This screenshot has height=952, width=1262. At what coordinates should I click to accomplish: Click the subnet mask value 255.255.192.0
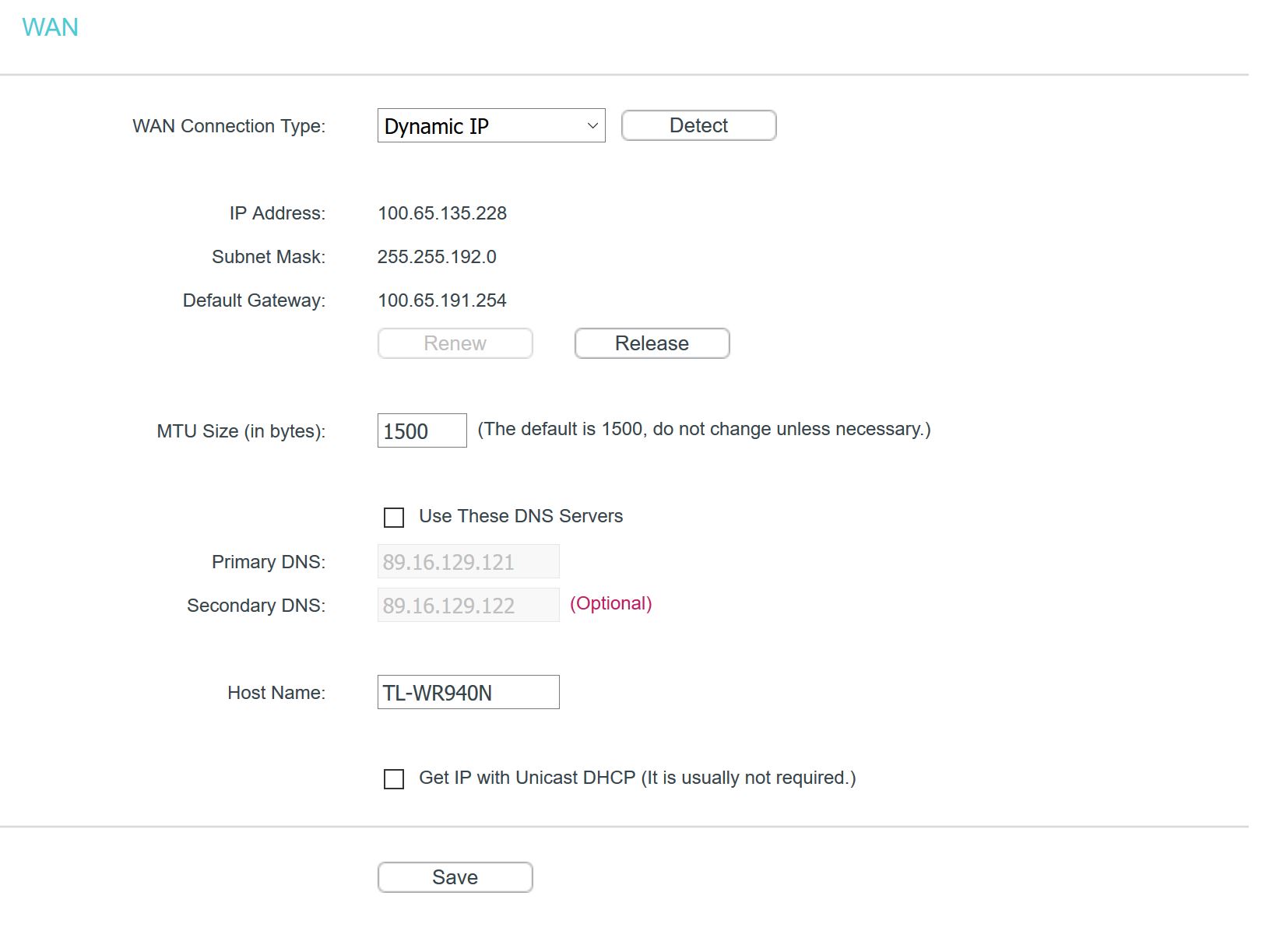(x=436, y=257)
